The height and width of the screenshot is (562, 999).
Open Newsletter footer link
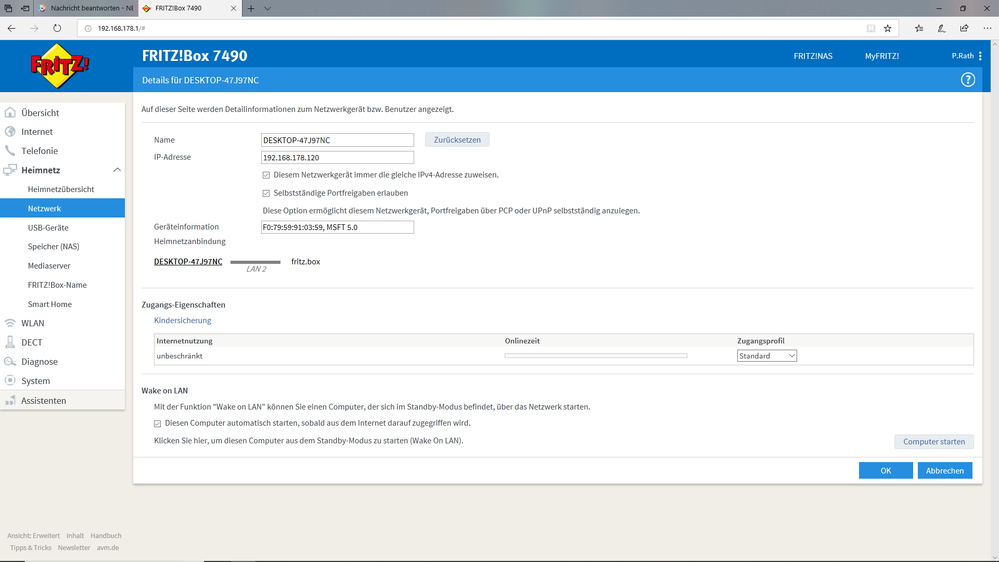(74, 548)
